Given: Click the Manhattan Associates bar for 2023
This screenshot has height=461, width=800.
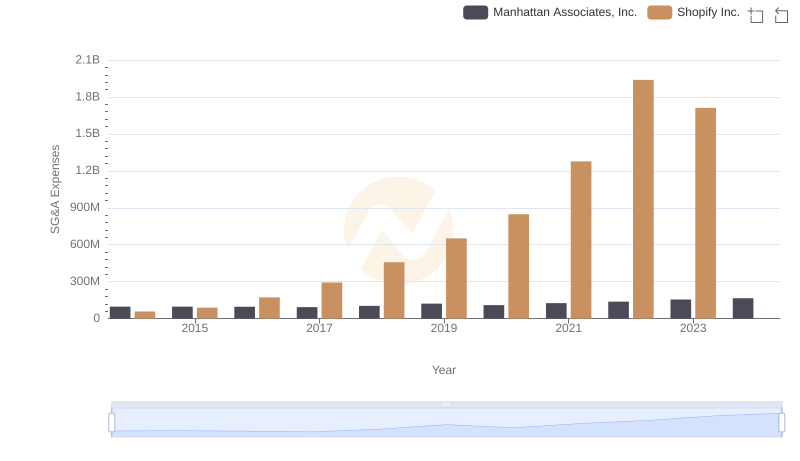Looking at the screenshot, I should click(681, 309).
